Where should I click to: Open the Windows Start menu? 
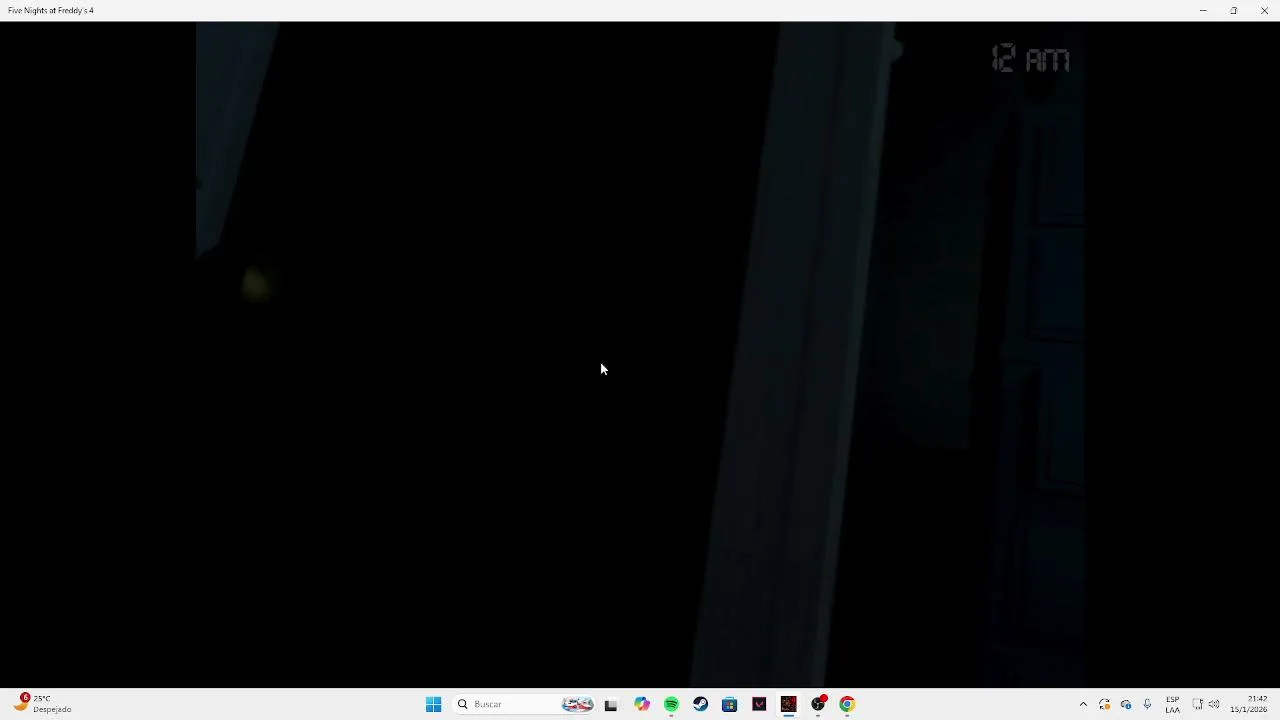(433, 704)
